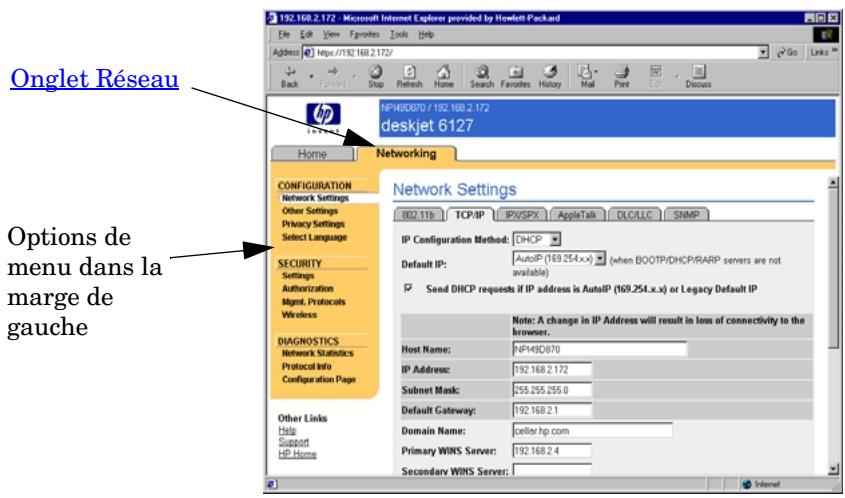This screenshot has height=498, width=845.
Task: Click the Print toolbar icon
Action: pyautogui.click(x=621, y=77)
